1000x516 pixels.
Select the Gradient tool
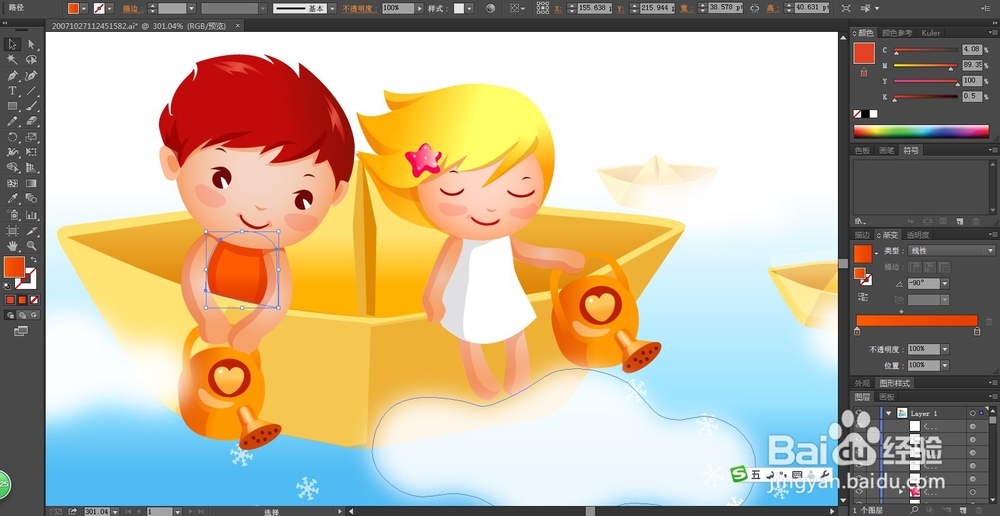[31, 184]
